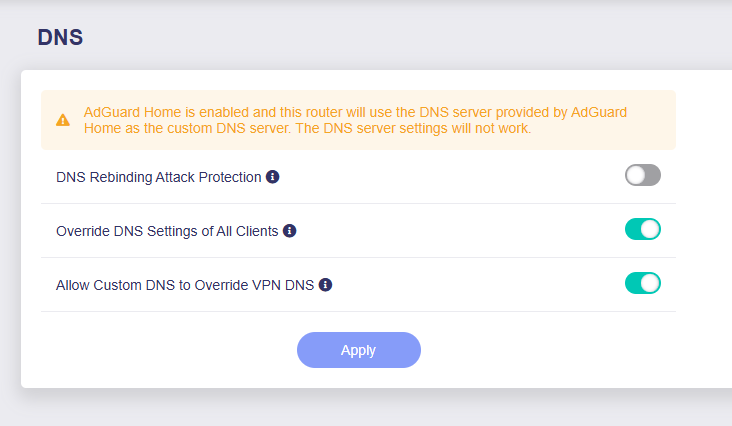The height and width of the screenshot is (426, 732).
Task: Show info for Allow Custom DNS option
Action: click(325, 285)
